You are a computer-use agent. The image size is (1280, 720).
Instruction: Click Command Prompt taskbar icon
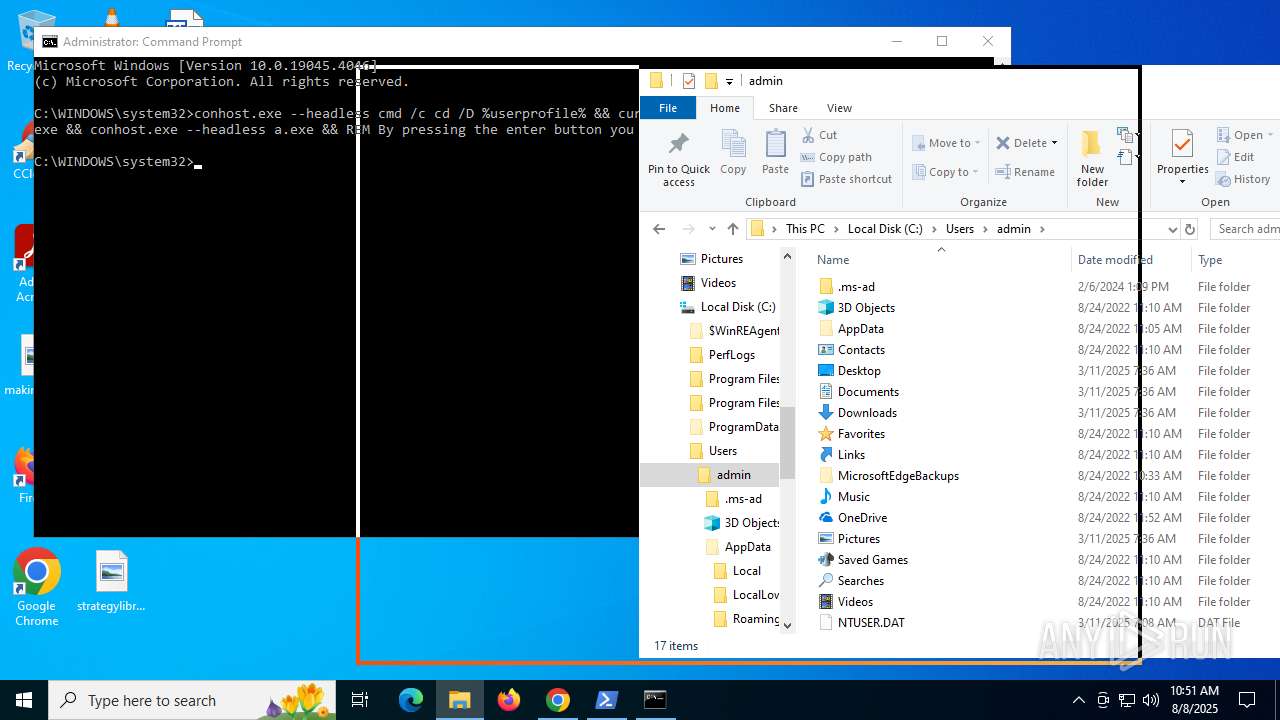[x=655, y=700]
